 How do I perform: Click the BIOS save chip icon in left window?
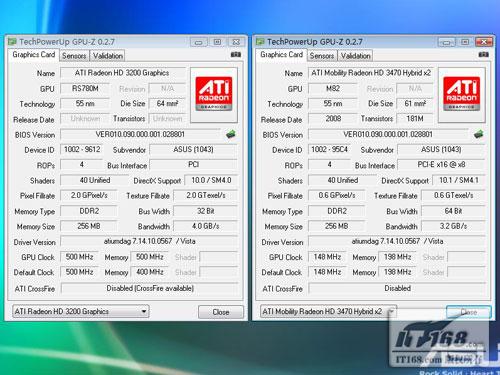pos(231,134)
